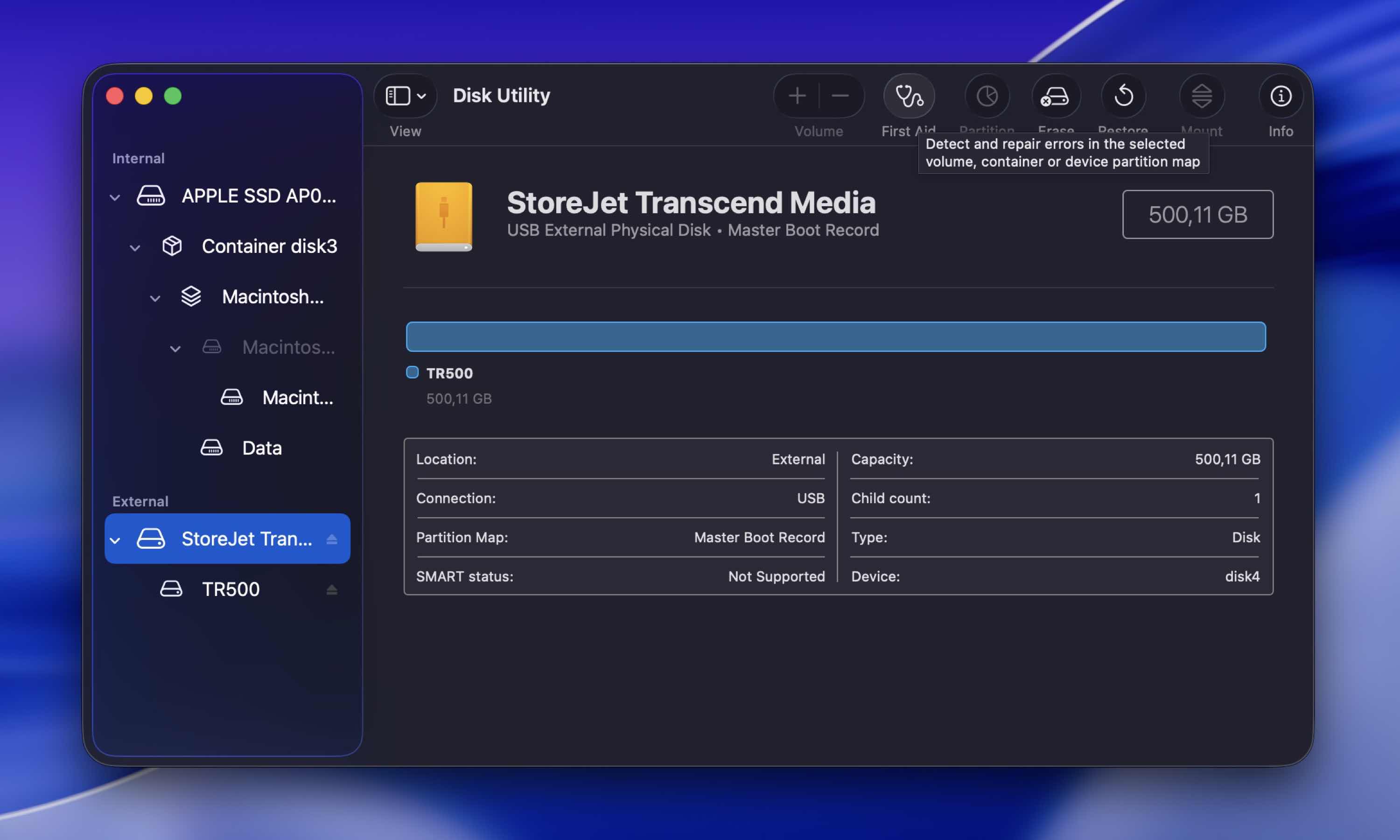Image resolution: width=1400 pixels, height=840 pixels.
Task: Click the yellow external drive image
Action: [444, 216]
